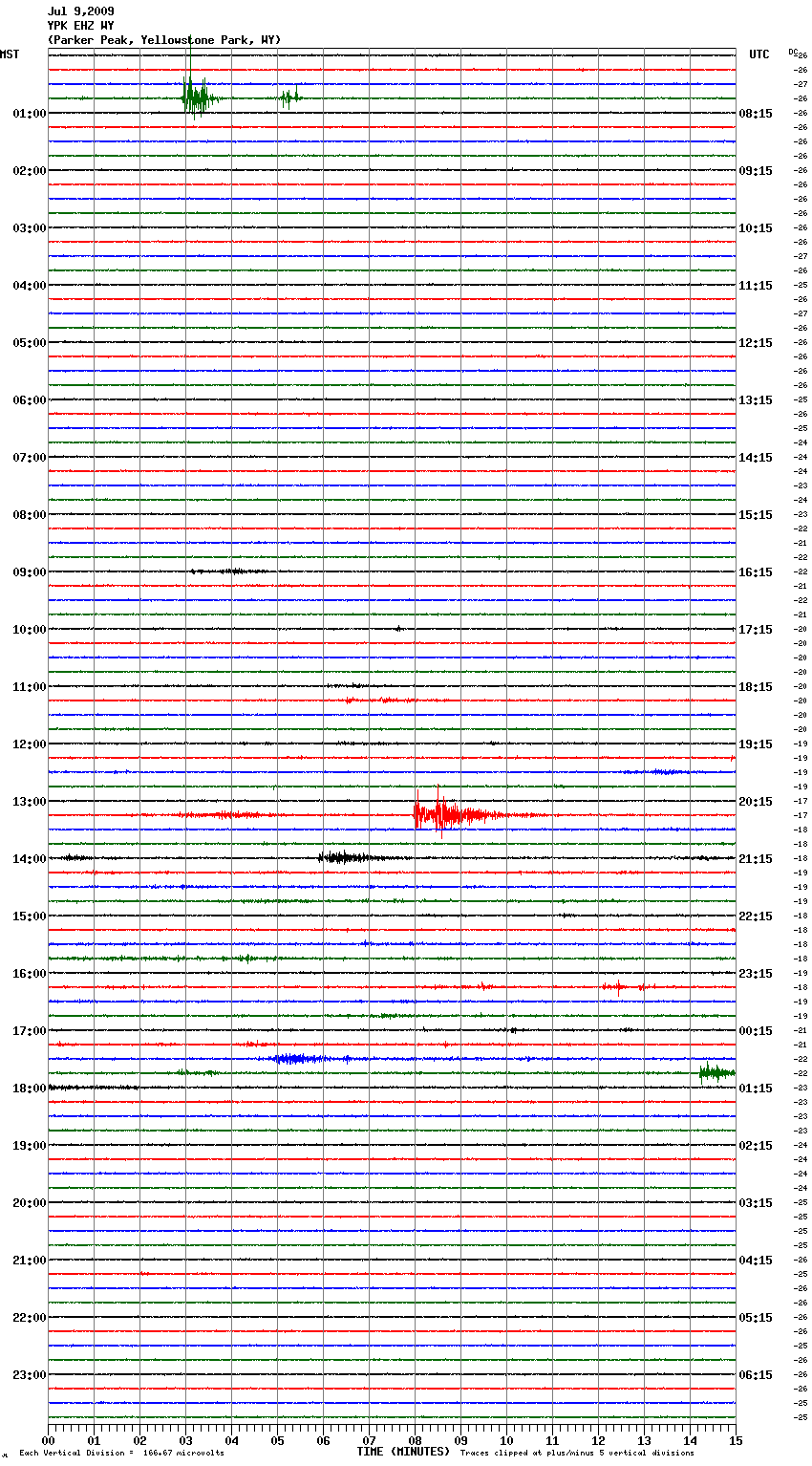The height and width of the screenshot is (1466, 812).
Task: Click the 23:15 UTC time label
Action: tap(756, 974)
